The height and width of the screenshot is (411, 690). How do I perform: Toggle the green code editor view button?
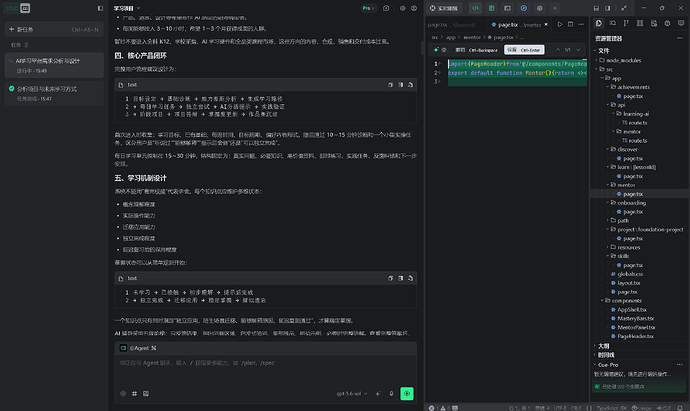pyautogui.click(x=475, y=8)
